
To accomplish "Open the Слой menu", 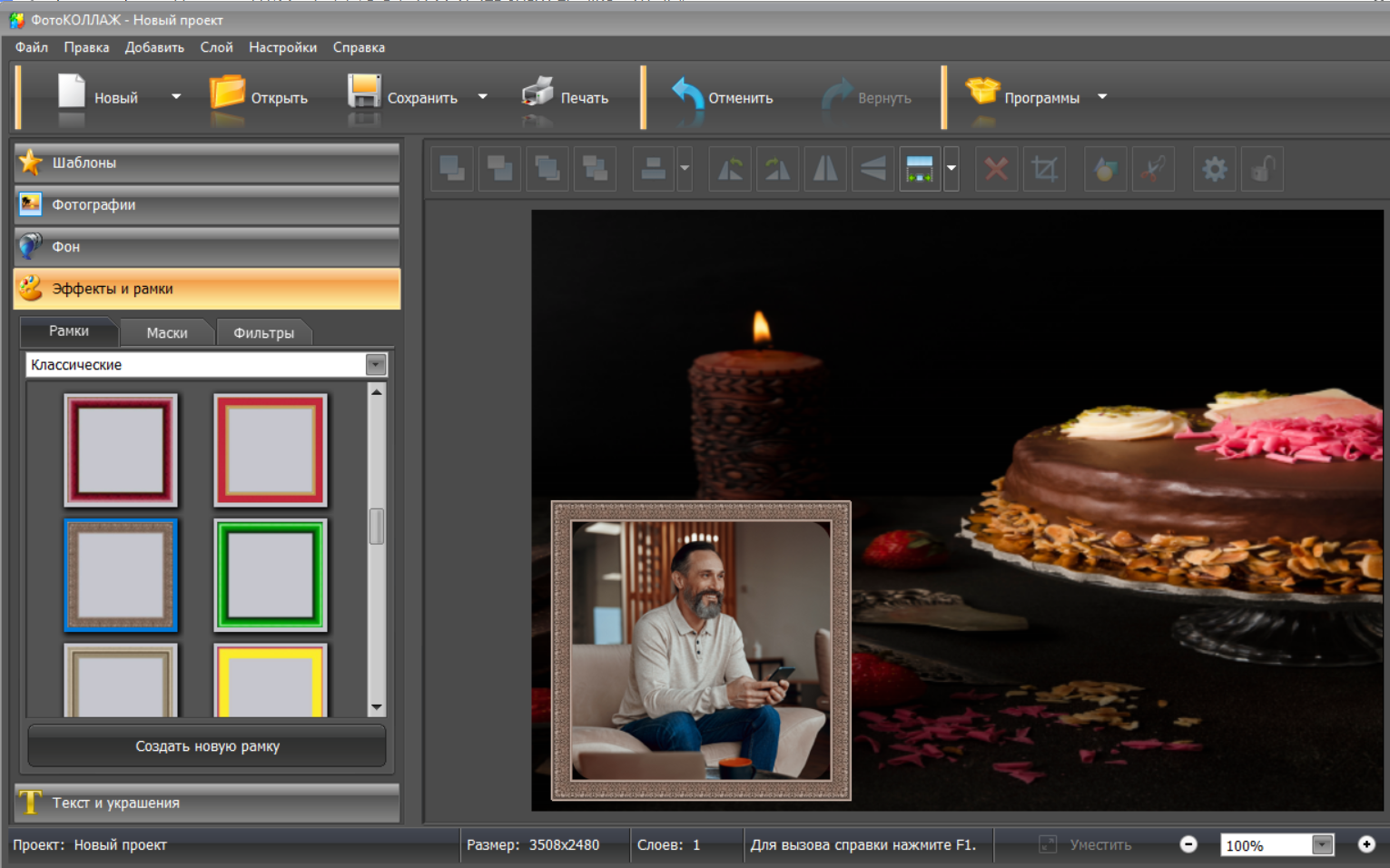I will click(216, 47).
